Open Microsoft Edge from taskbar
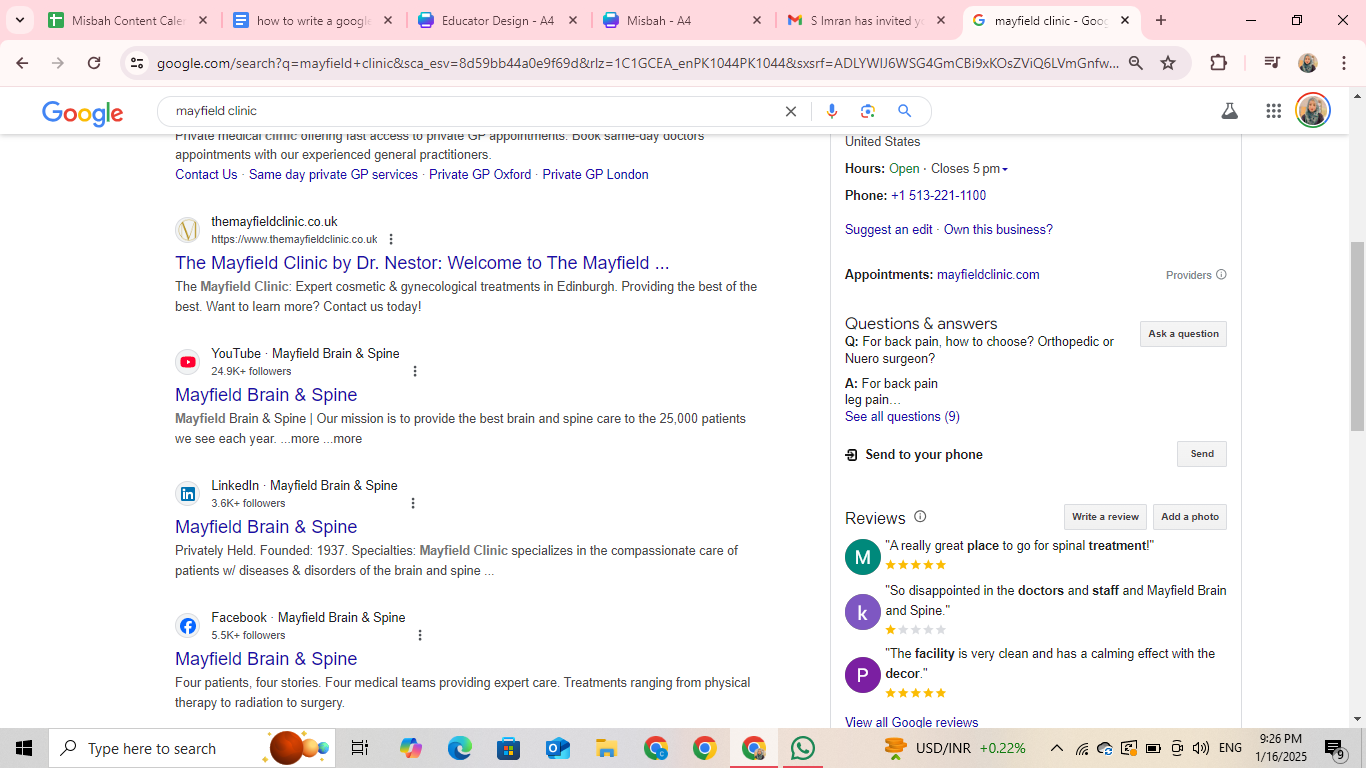The width and height of the screenshot is (1366, 768). pos(459,748)
